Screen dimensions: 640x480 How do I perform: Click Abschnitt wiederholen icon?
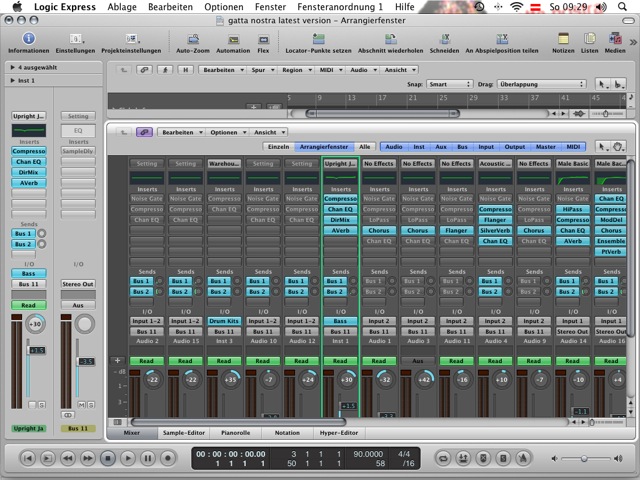pyautogui.click(x=391, y=39)
